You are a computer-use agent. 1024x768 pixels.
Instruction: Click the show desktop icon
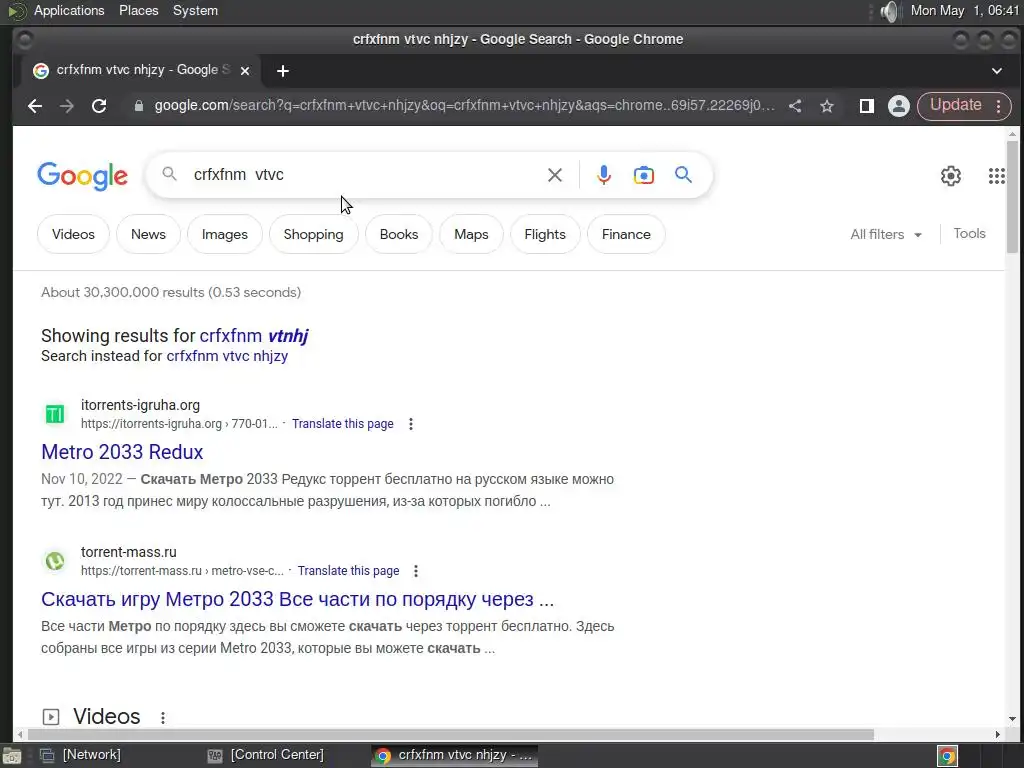click(x=12, y=756)
